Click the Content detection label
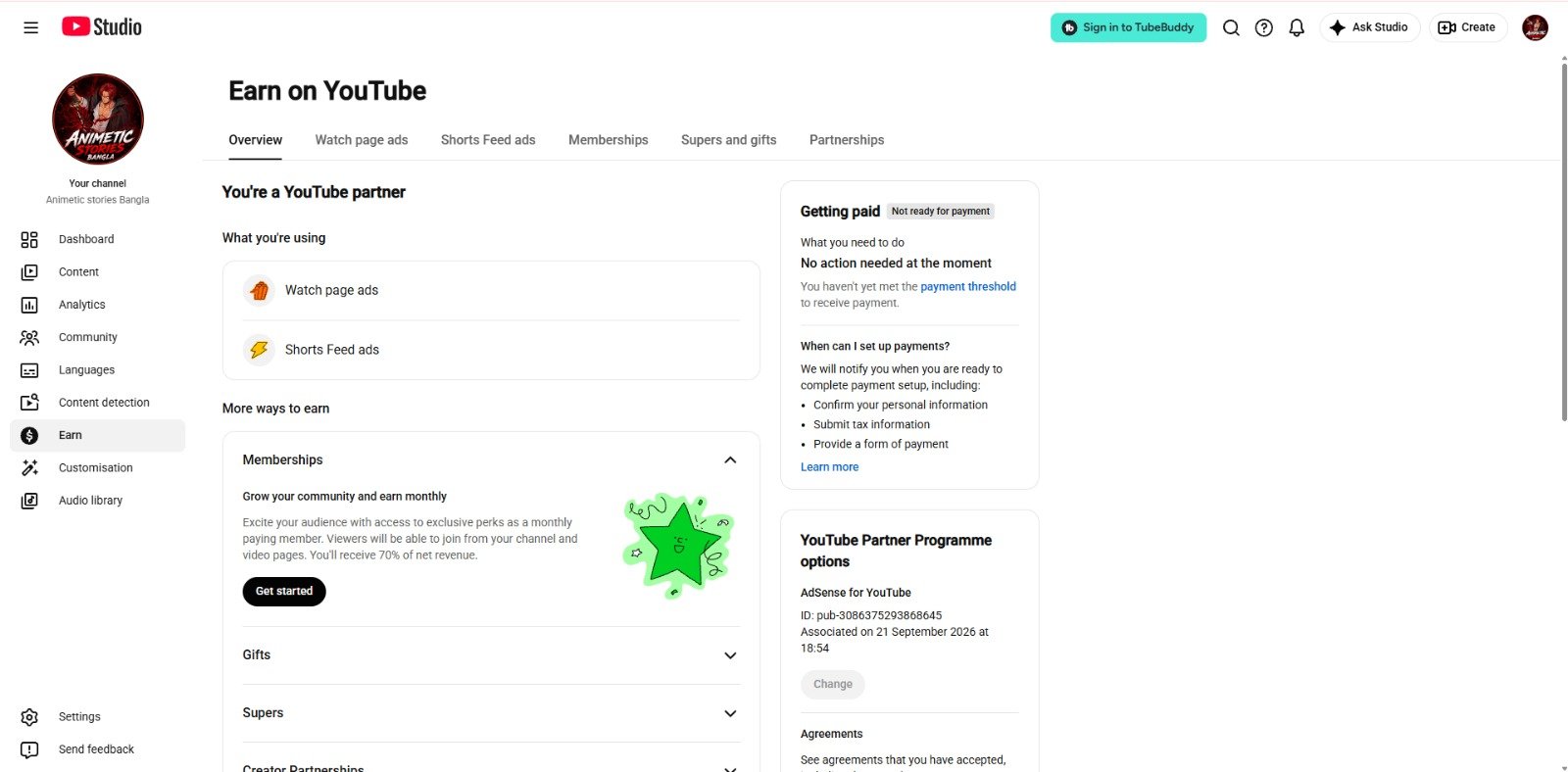 [104, 403]
